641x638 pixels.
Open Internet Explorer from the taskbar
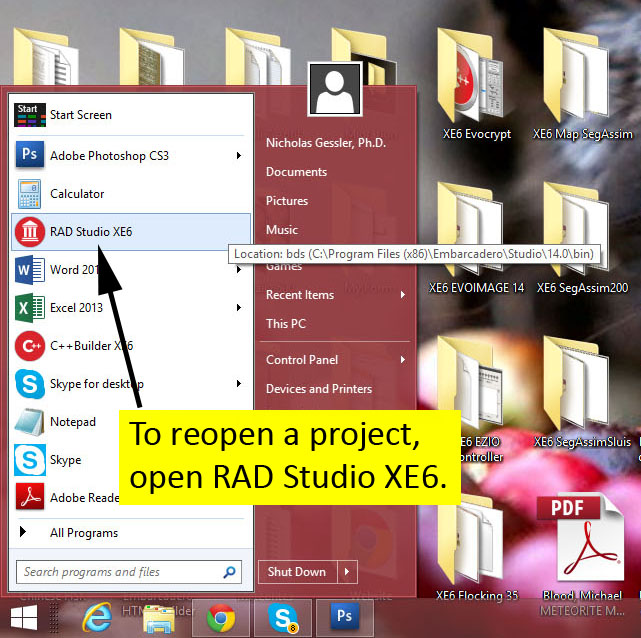point(97,617)
